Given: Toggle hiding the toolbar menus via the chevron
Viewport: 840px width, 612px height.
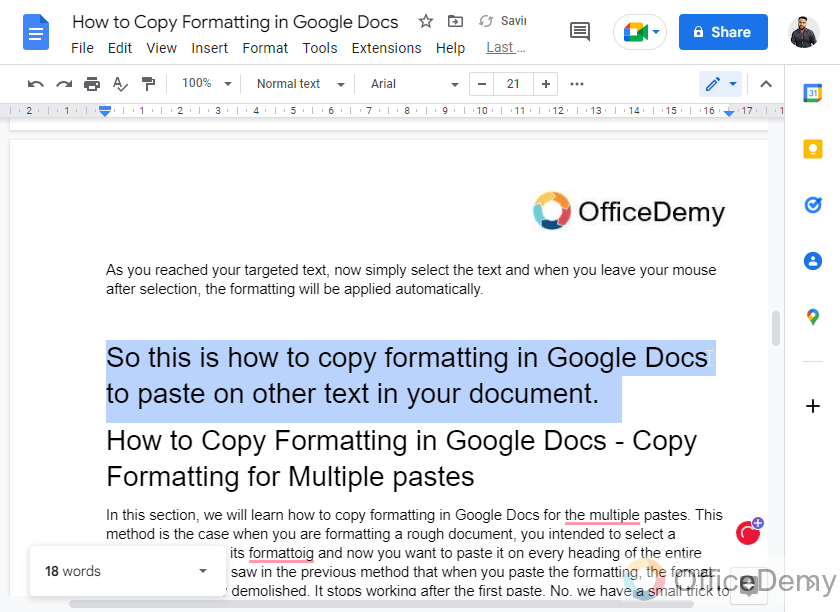Looking at the screenshot, I should [766, 84].
